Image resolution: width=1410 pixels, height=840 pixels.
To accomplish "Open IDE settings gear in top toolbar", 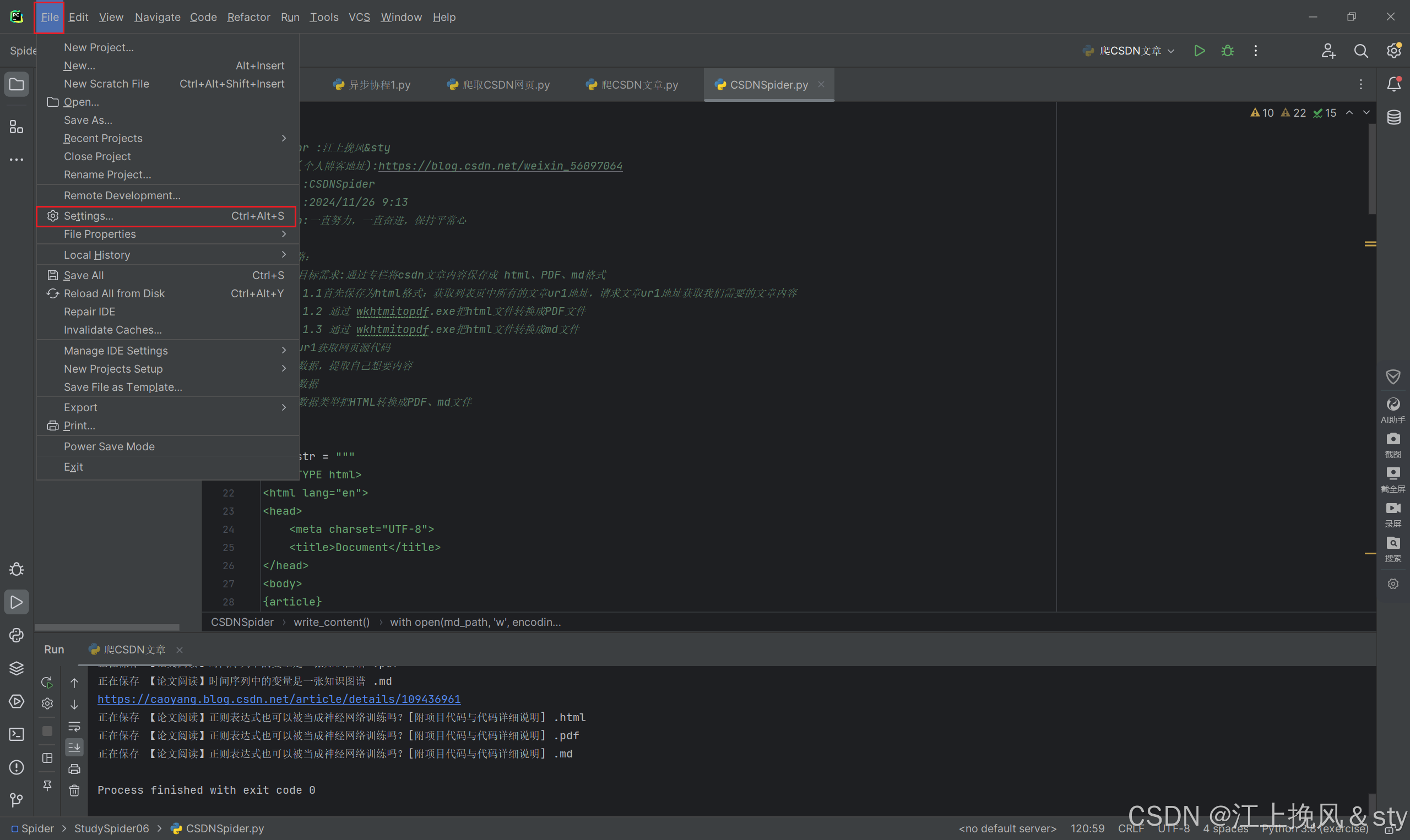I will 1393,51.
